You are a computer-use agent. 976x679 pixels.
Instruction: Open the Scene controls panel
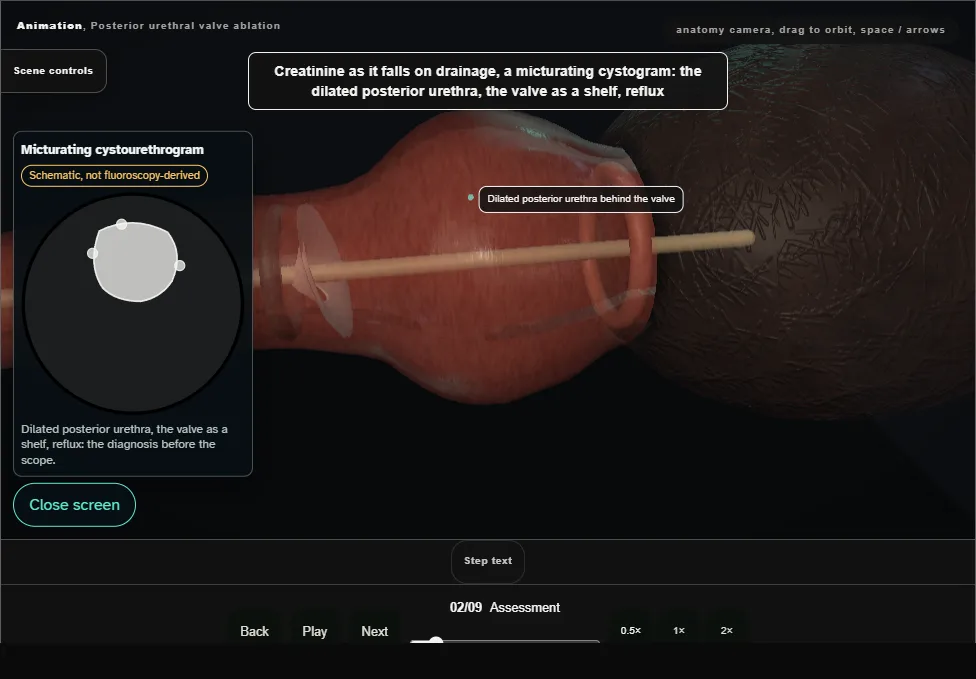pyautogui.click(x=54, y=71)
